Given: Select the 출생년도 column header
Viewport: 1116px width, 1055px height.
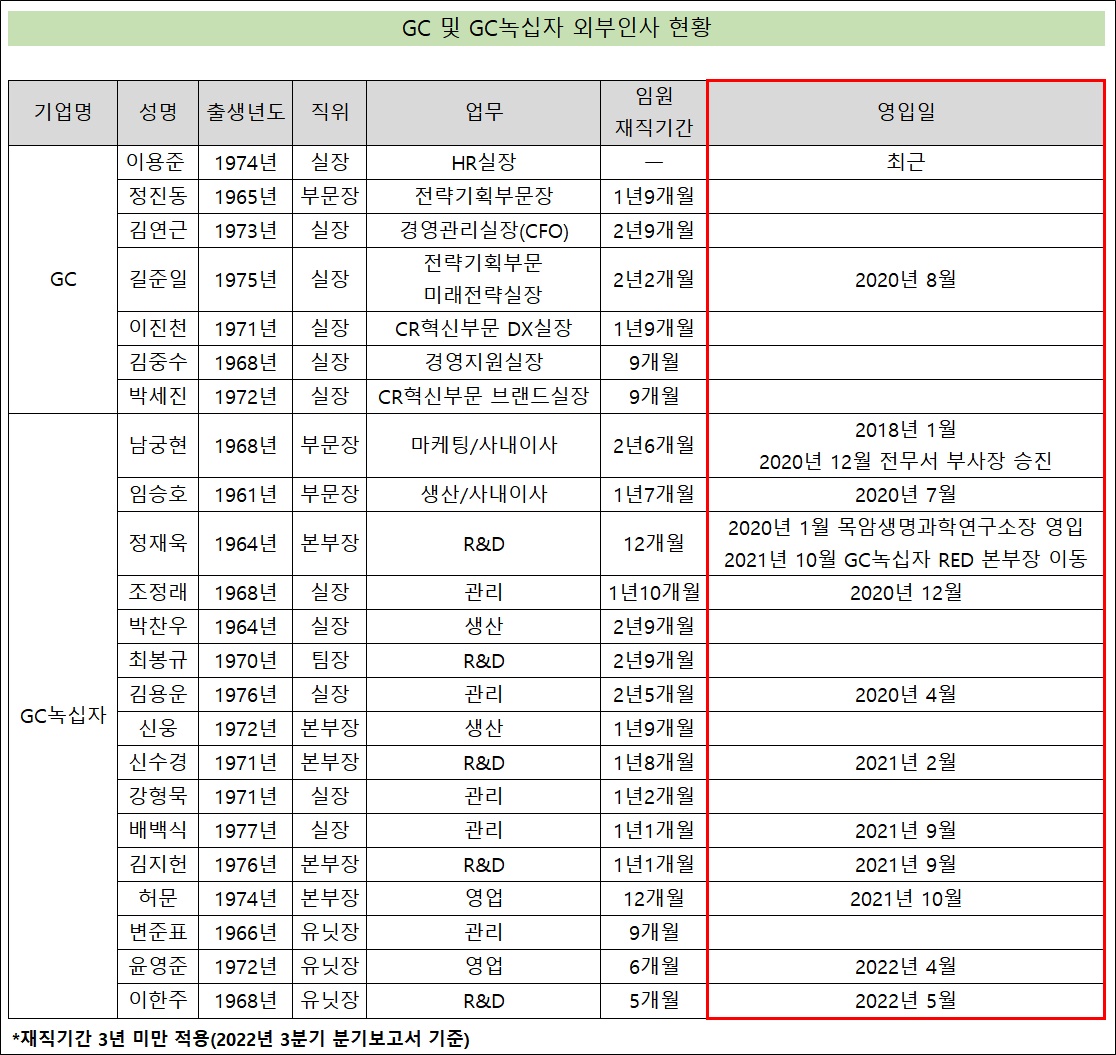Looking at the screenshot, I should click(246, 112).
